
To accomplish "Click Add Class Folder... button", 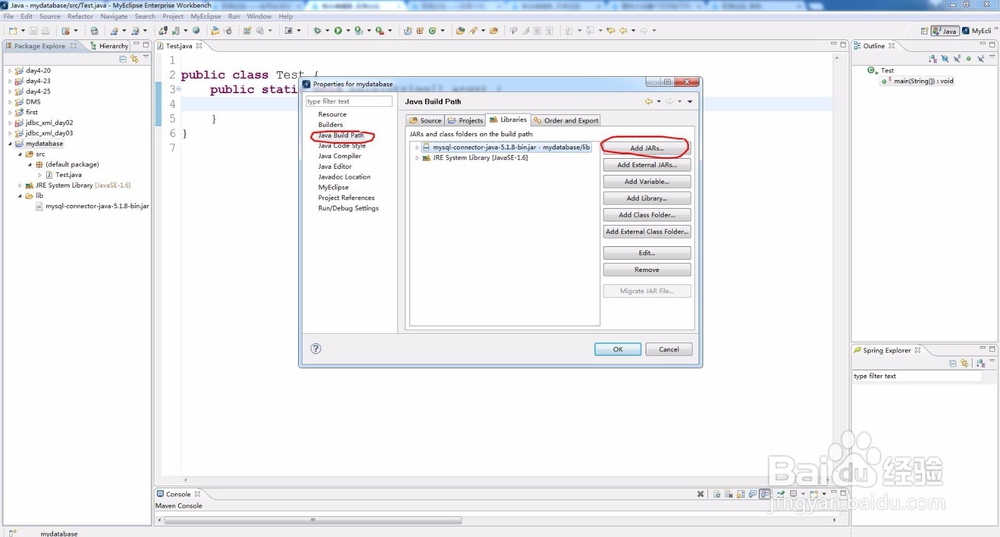I will click(647, 215).
